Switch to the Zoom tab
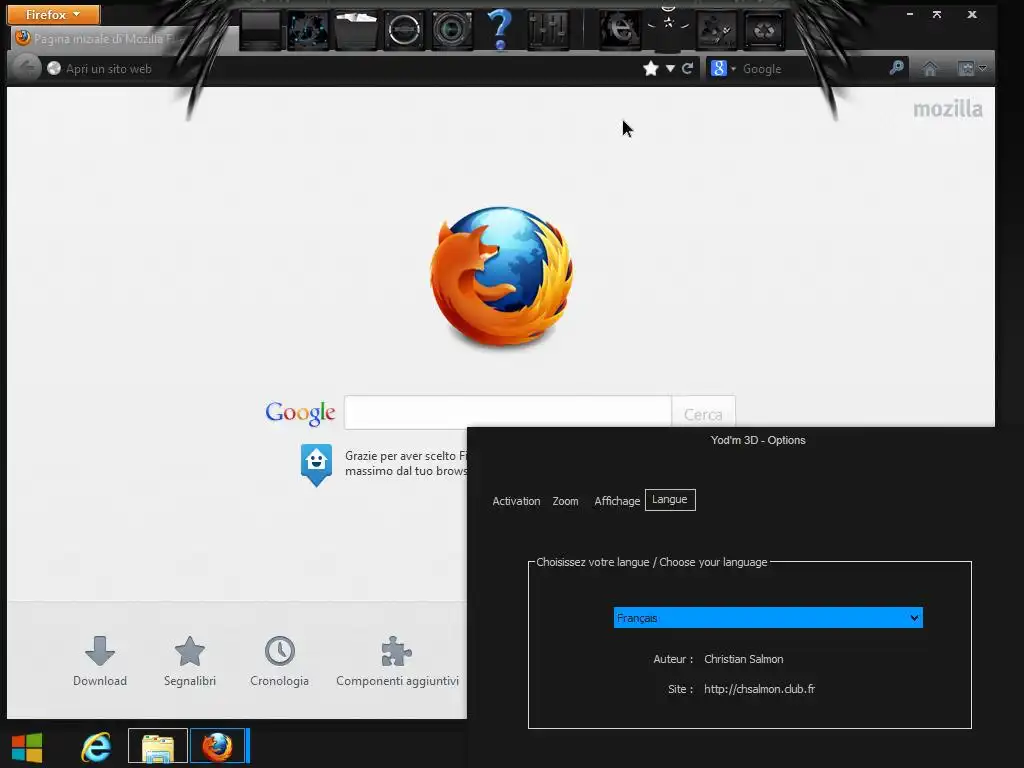1024x768 pixels. (x=566, y=501)
